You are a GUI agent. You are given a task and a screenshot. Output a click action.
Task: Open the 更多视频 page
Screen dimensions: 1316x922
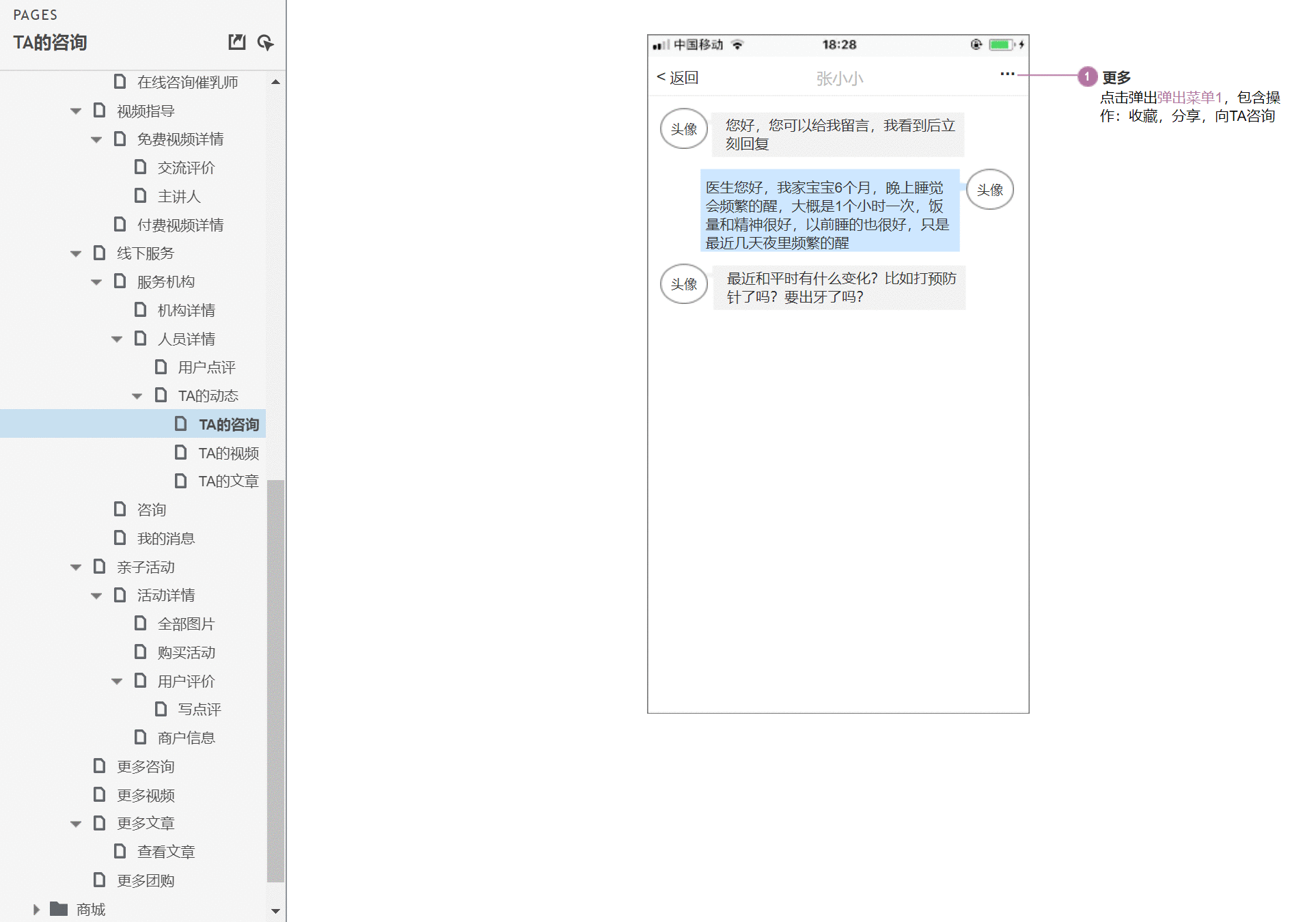(x=145, y=795)
